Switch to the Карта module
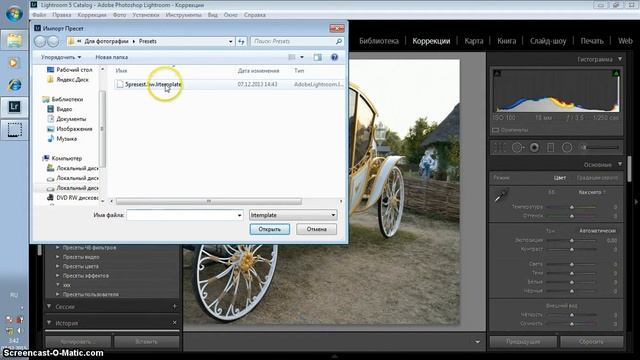 coord(473,41)
